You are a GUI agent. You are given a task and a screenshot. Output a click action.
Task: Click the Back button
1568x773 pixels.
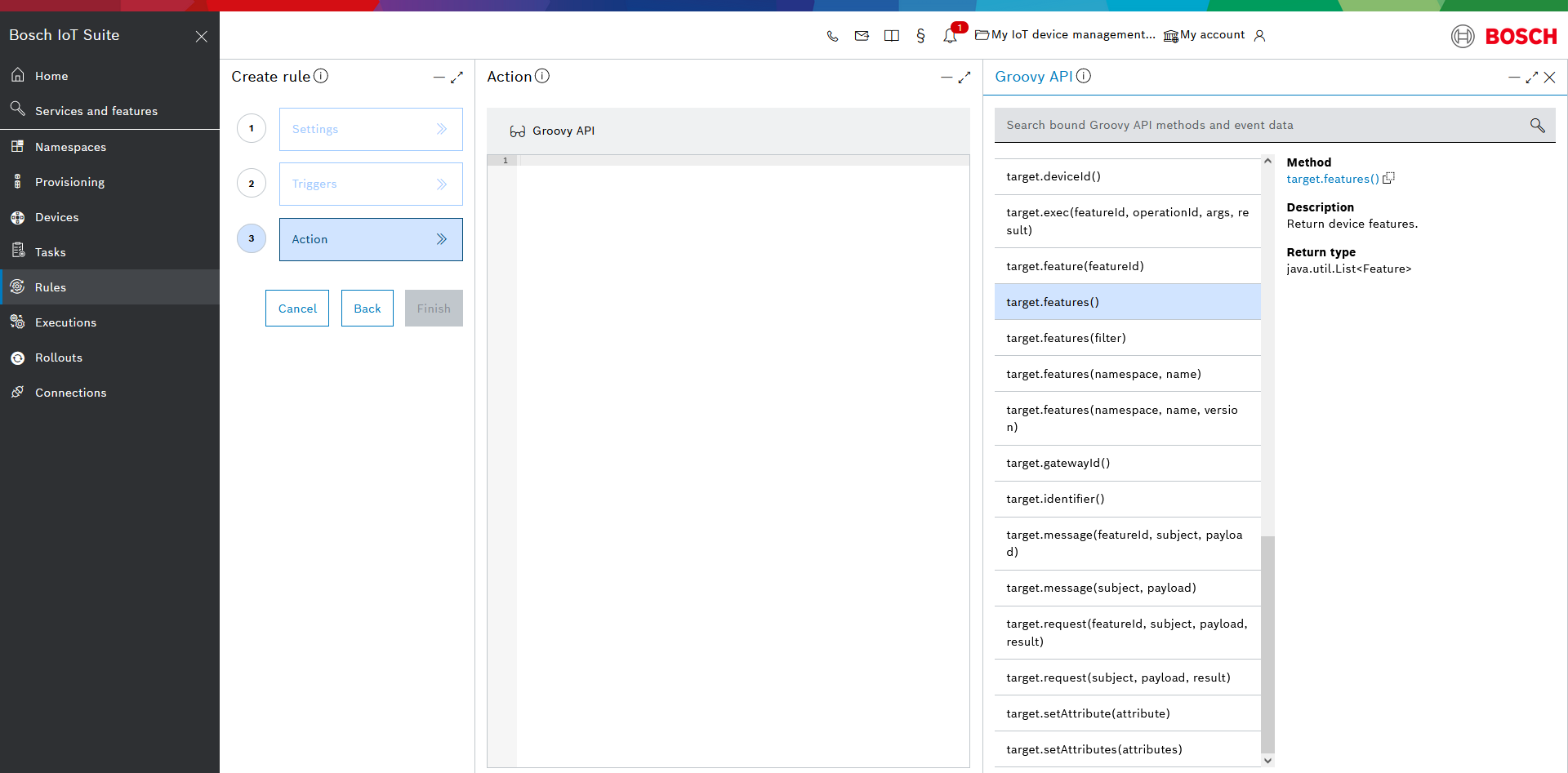point(367,309)
